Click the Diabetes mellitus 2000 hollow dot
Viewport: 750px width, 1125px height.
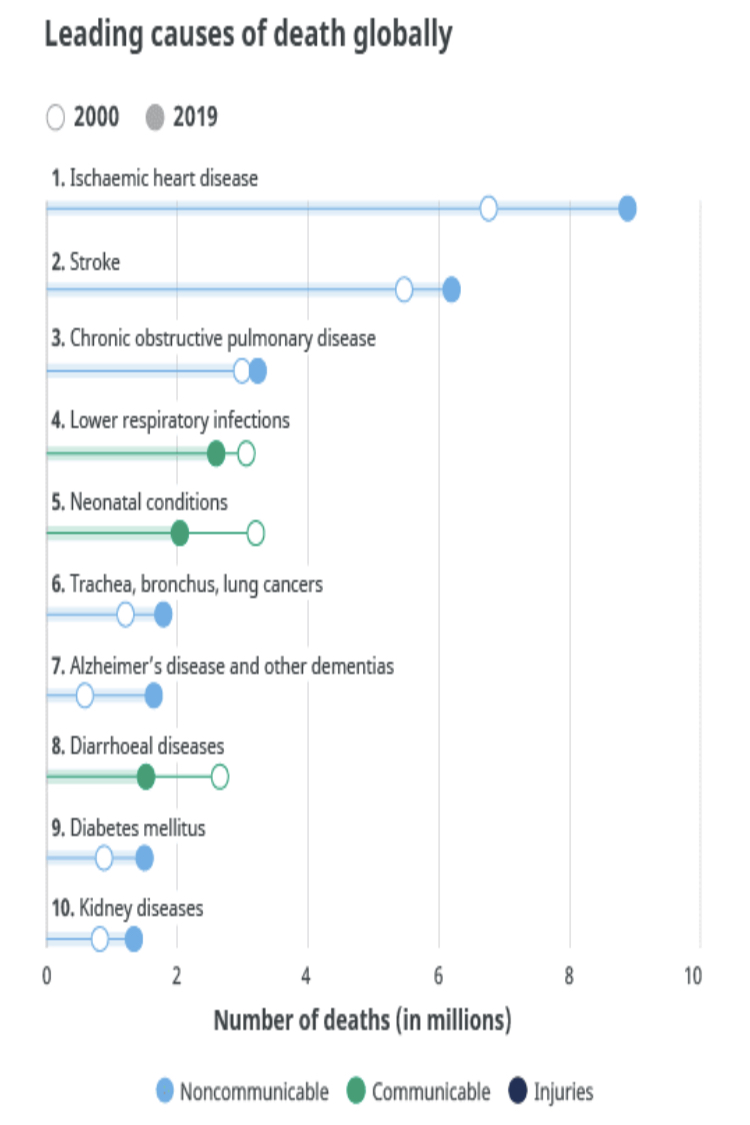104,857
